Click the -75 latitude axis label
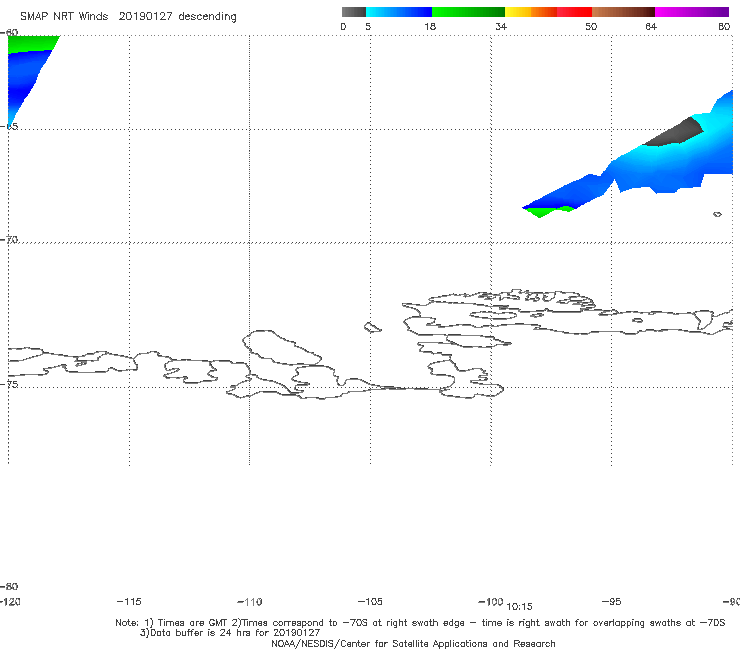This screenshot has width=740, height=650. click(9, 384)
